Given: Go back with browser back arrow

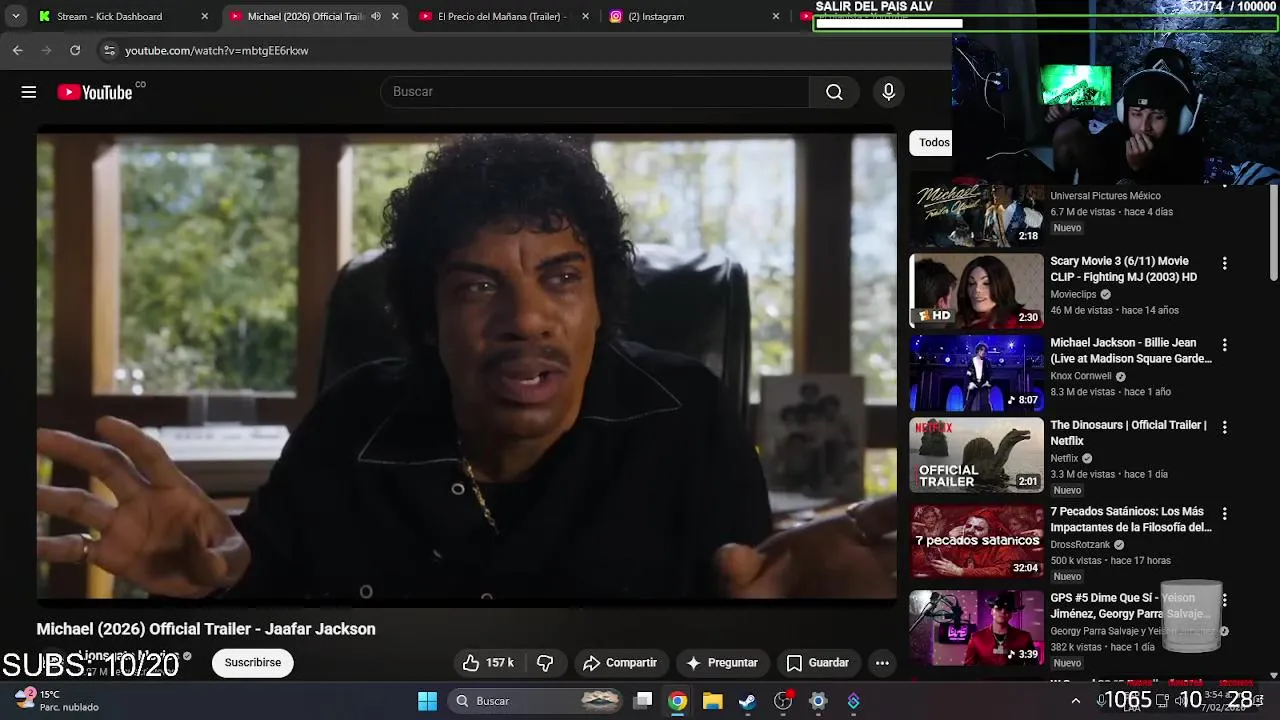Looking at the screenshot, I should [17, 50].
